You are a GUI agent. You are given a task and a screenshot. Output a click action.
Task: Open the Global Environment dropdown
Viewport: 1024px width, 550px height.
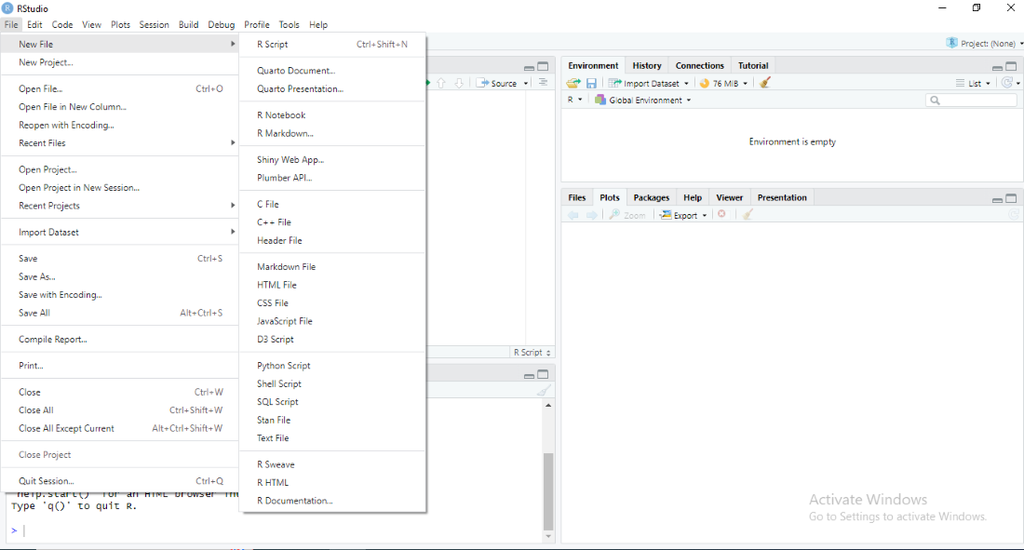[x=643, y=100]
